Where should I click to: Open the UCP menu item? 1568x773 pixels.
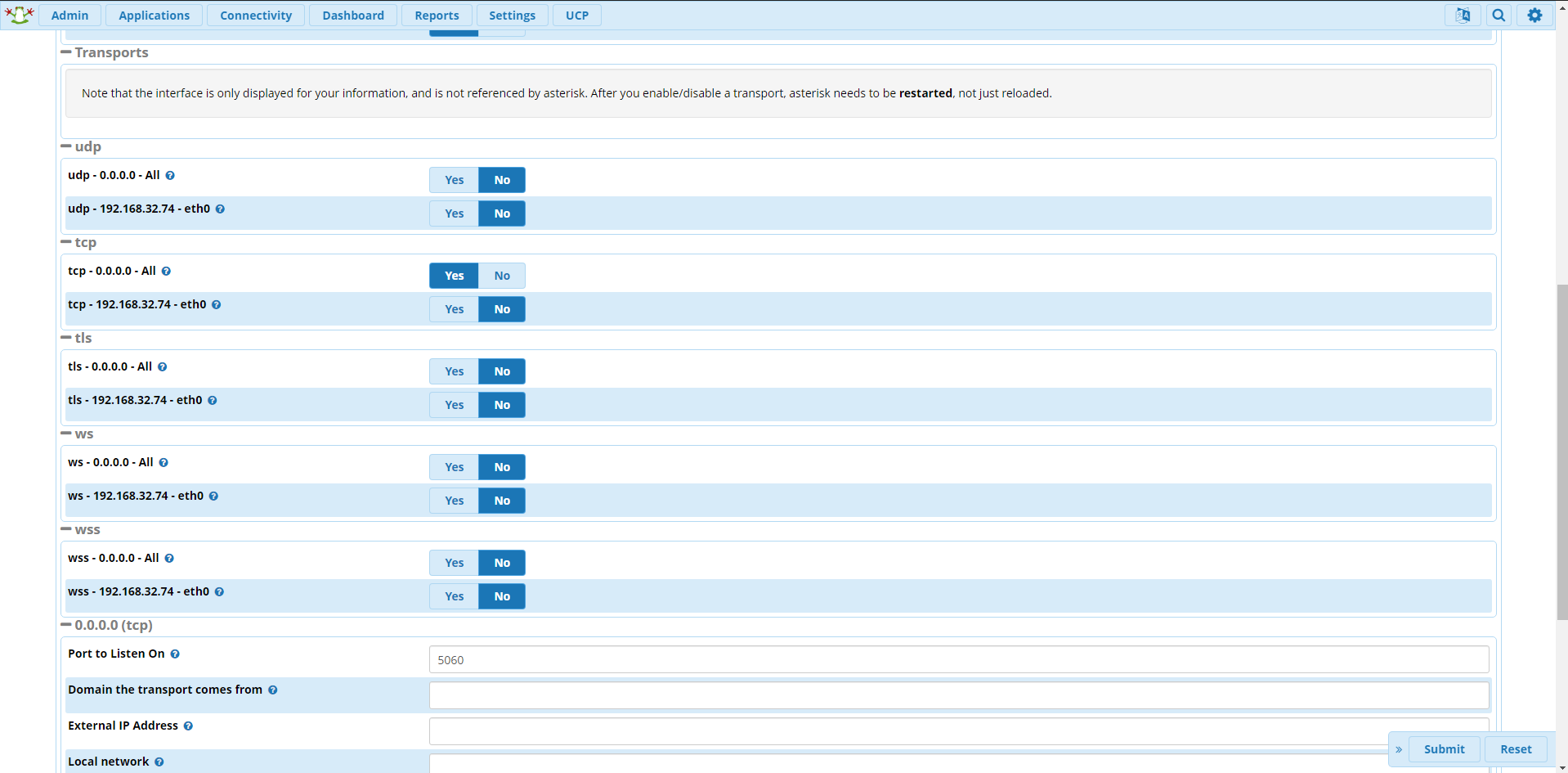coord(577,15)
